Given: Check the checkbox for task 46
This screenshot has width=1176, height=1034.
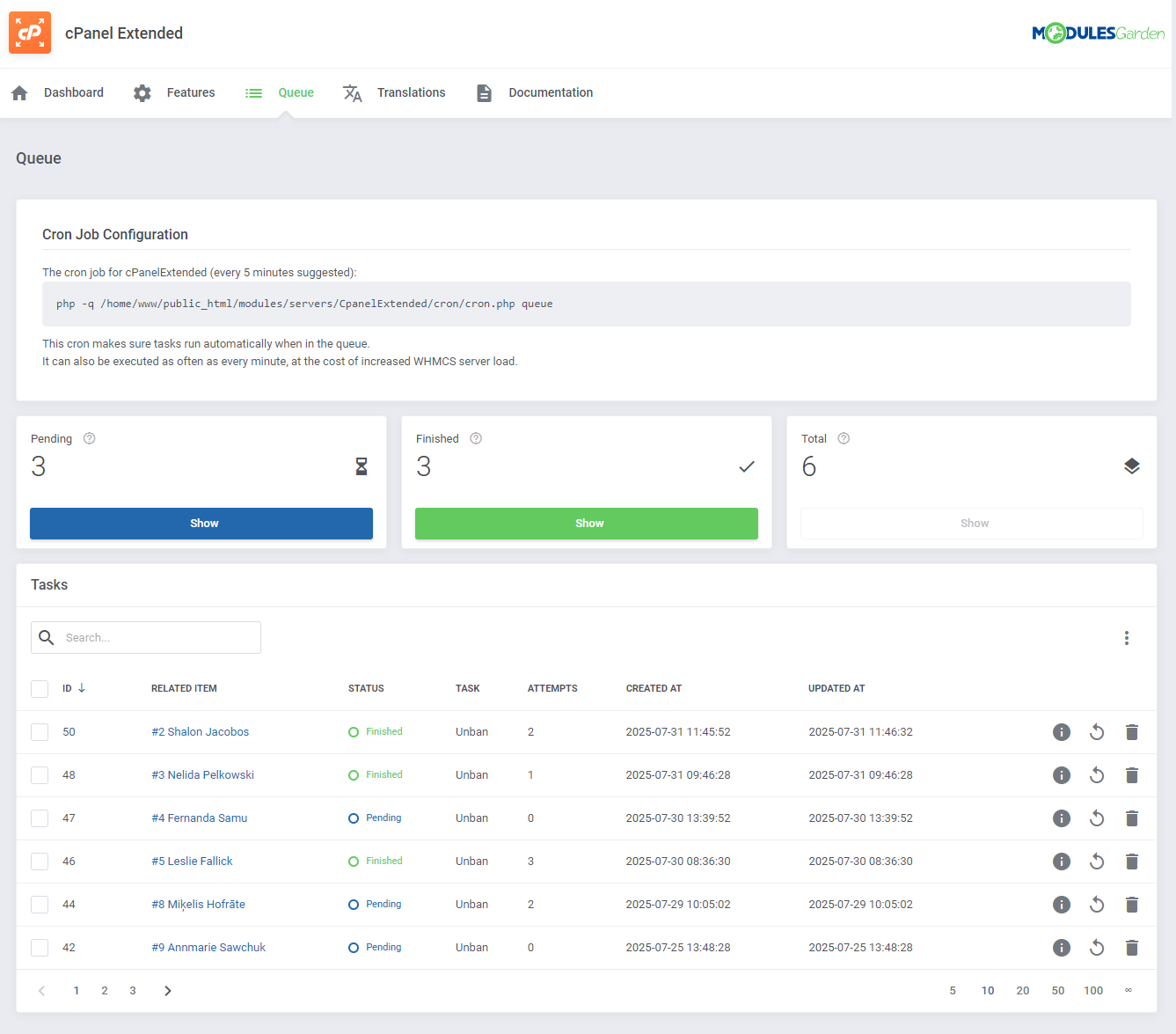Looking at the screenshot, I should tap(40, 861).
